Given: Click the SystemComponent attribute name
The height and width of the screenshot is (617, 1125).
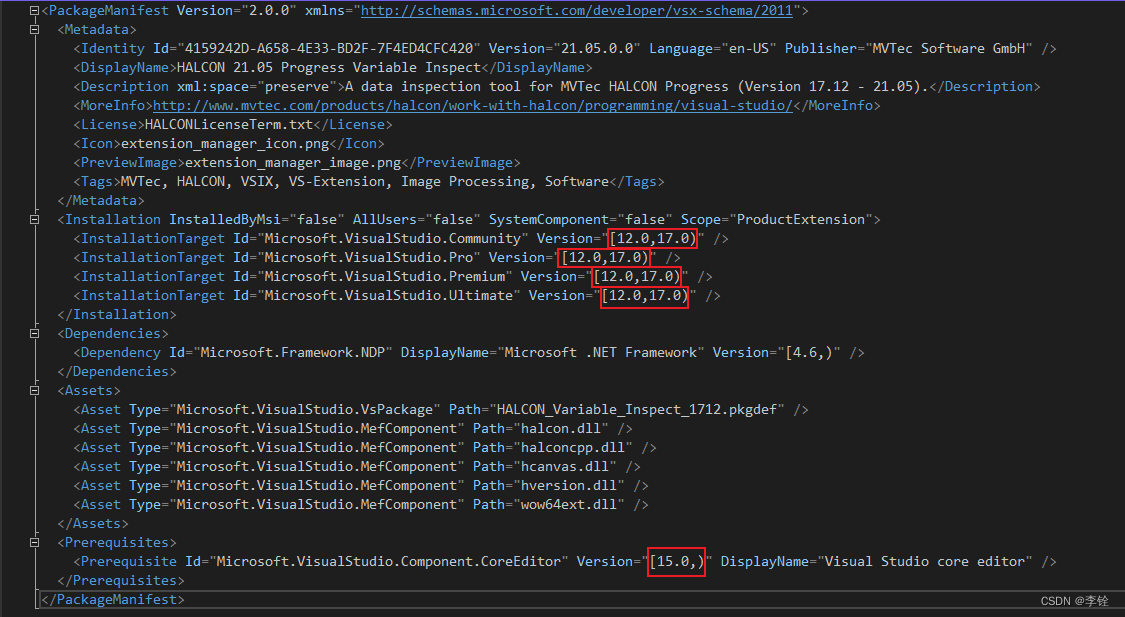Looking at the screenshot, I should click(x=549, y=220).
